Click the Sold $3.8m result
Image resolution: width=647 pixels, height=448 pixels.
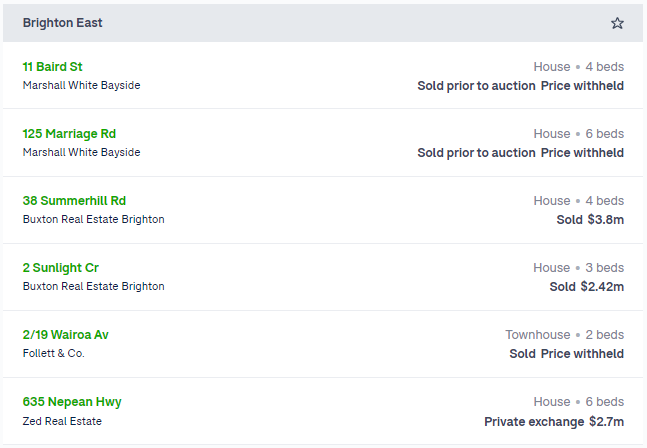590,219
